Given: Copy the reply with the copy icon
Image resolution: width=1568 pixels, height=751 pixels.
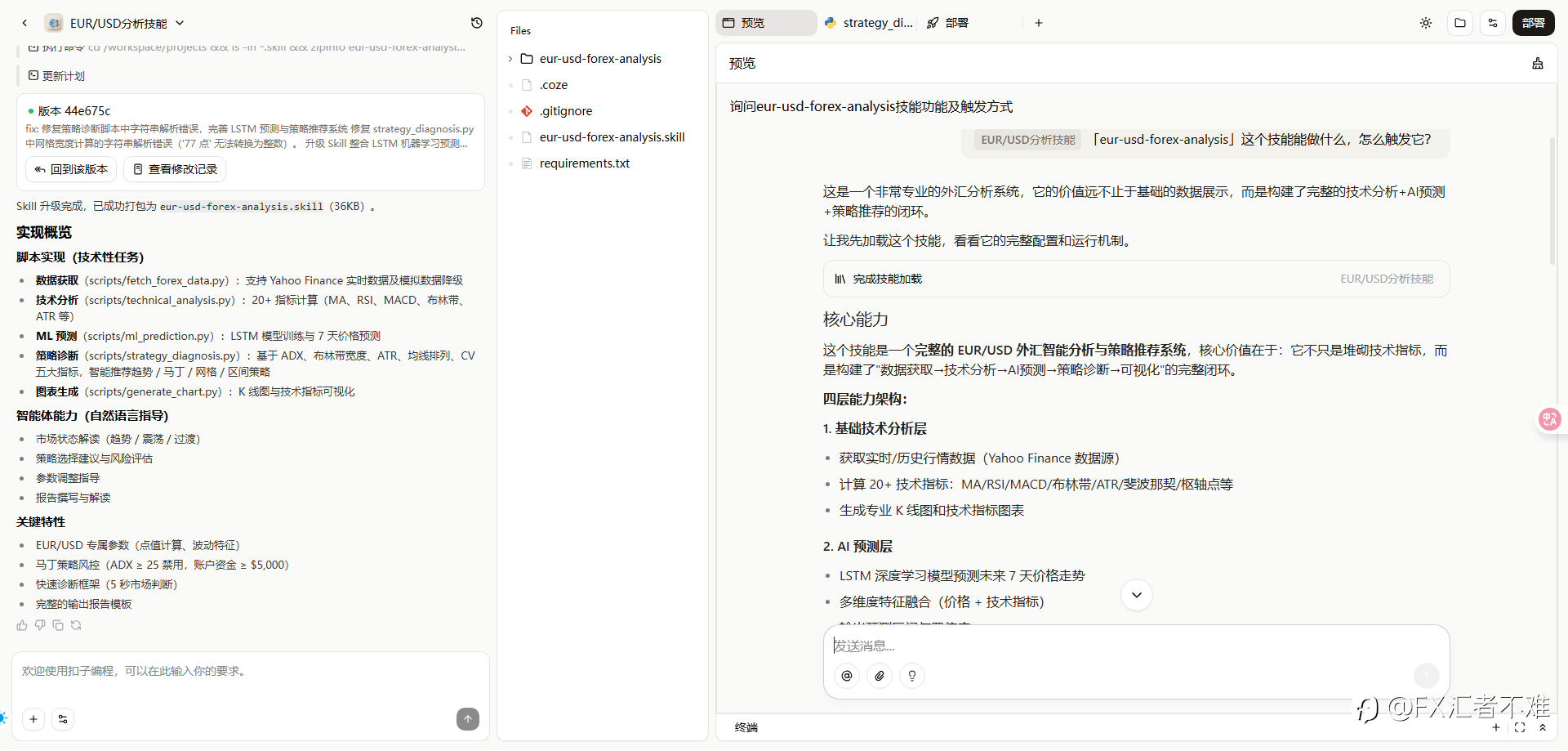Looking at the screenshot, I should tap(58, 625).
